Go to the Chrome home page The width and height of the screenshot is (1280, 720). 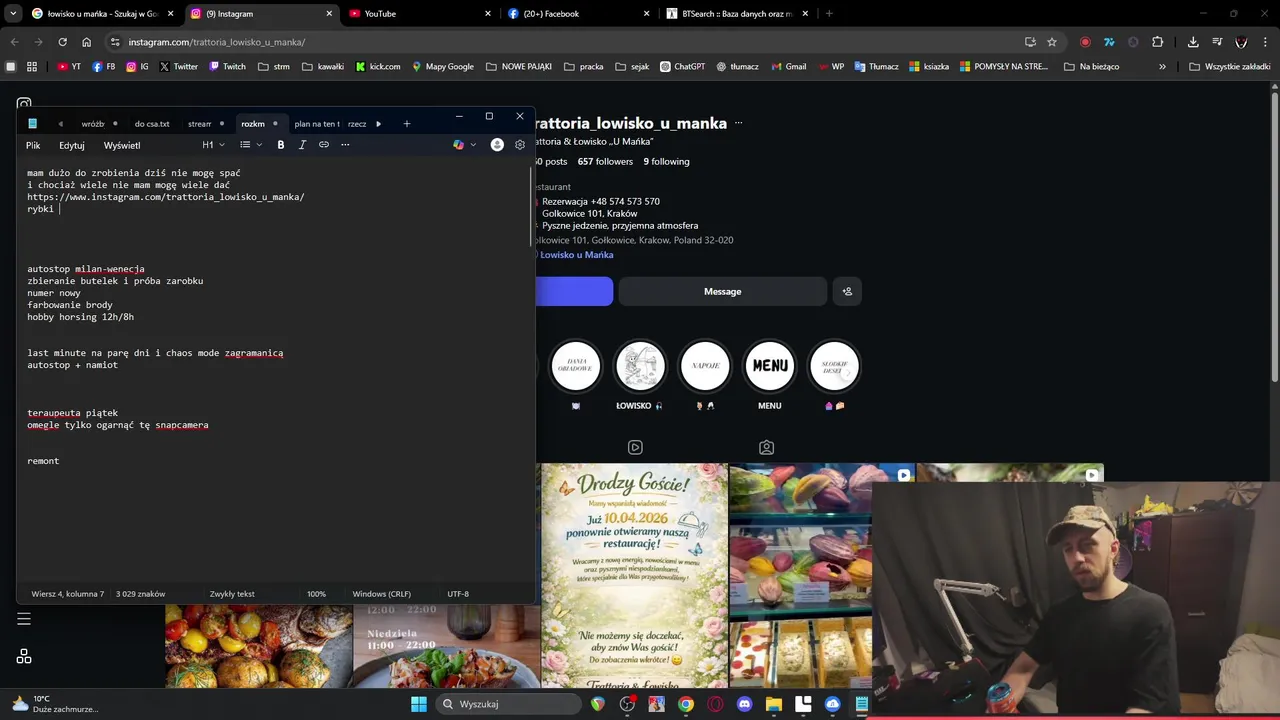point(86,42)
